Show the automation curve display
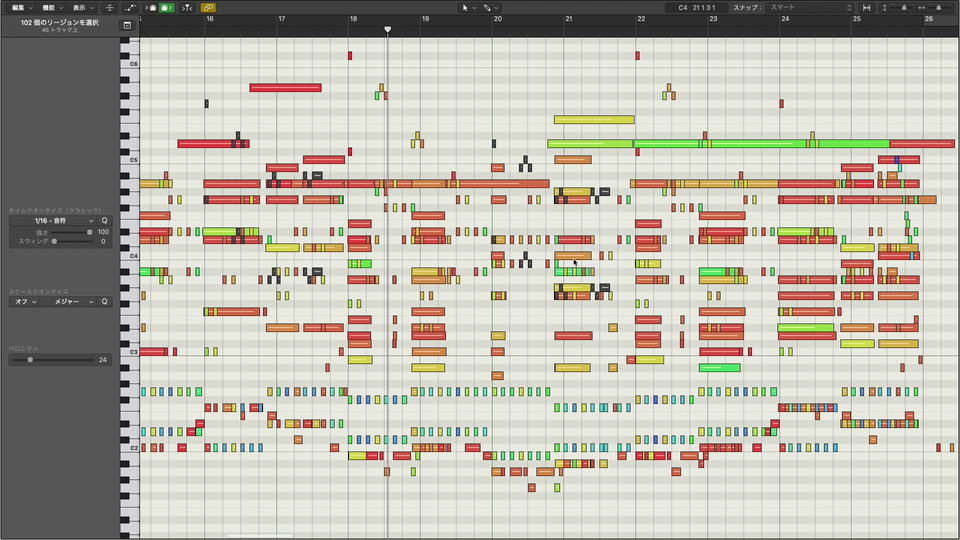The image size is (960, 540). coord(130,8)
